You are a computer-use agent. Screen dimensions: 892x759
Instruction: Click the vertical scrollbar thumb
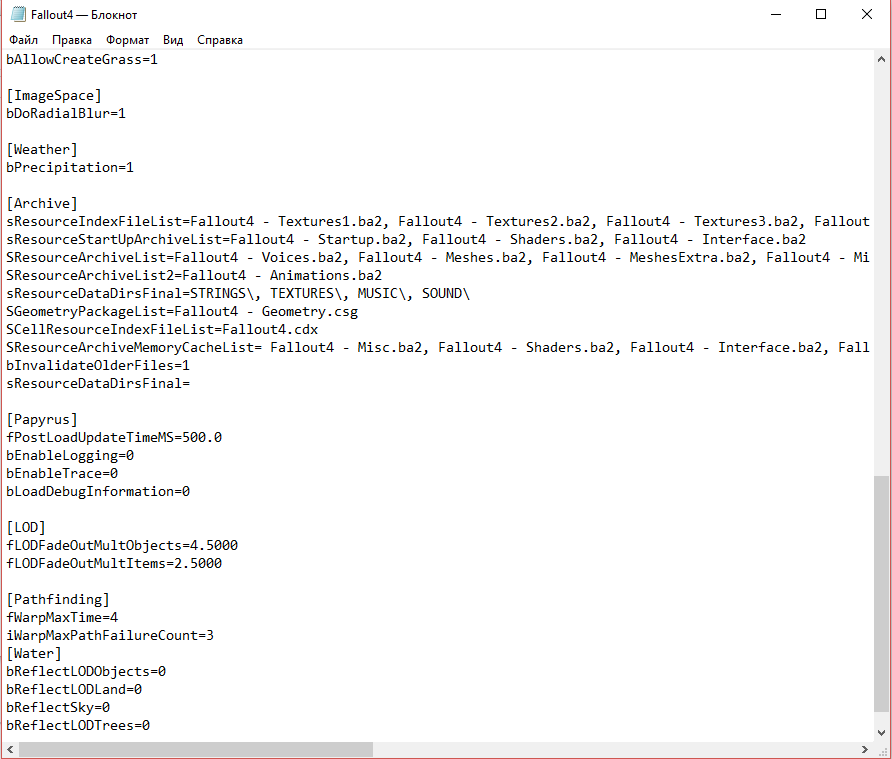point(881,593)
